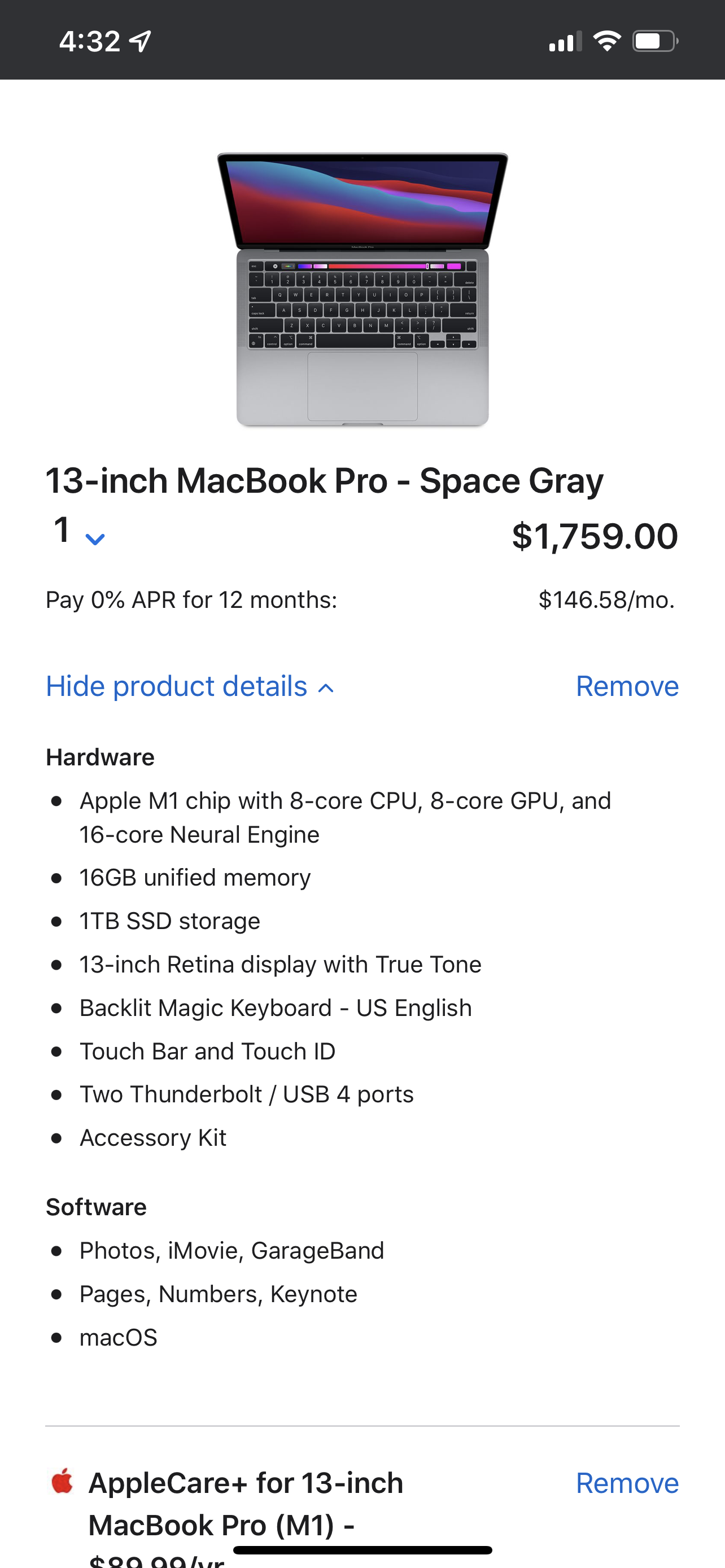Remove AppleCare+ for MacBook Pro
Screen dimensions: 725x1568
coord(627,1483)
